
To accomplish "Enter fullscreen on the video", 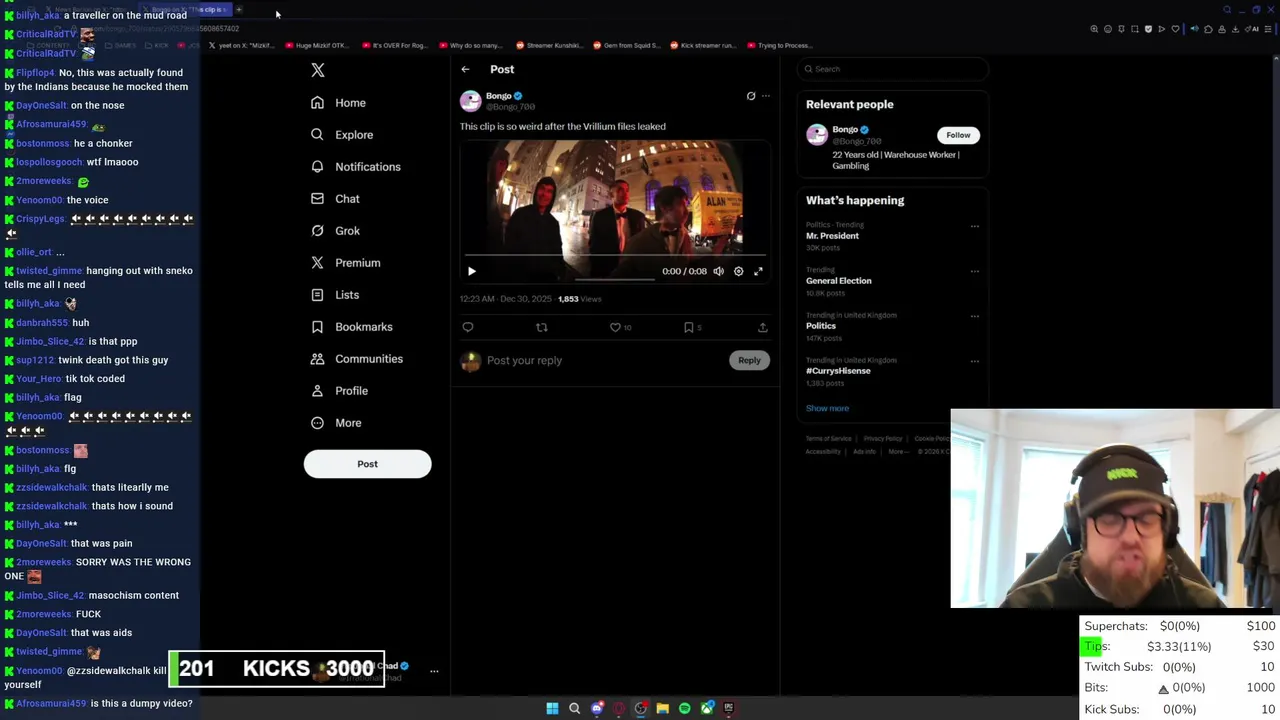I will (758, 271).
